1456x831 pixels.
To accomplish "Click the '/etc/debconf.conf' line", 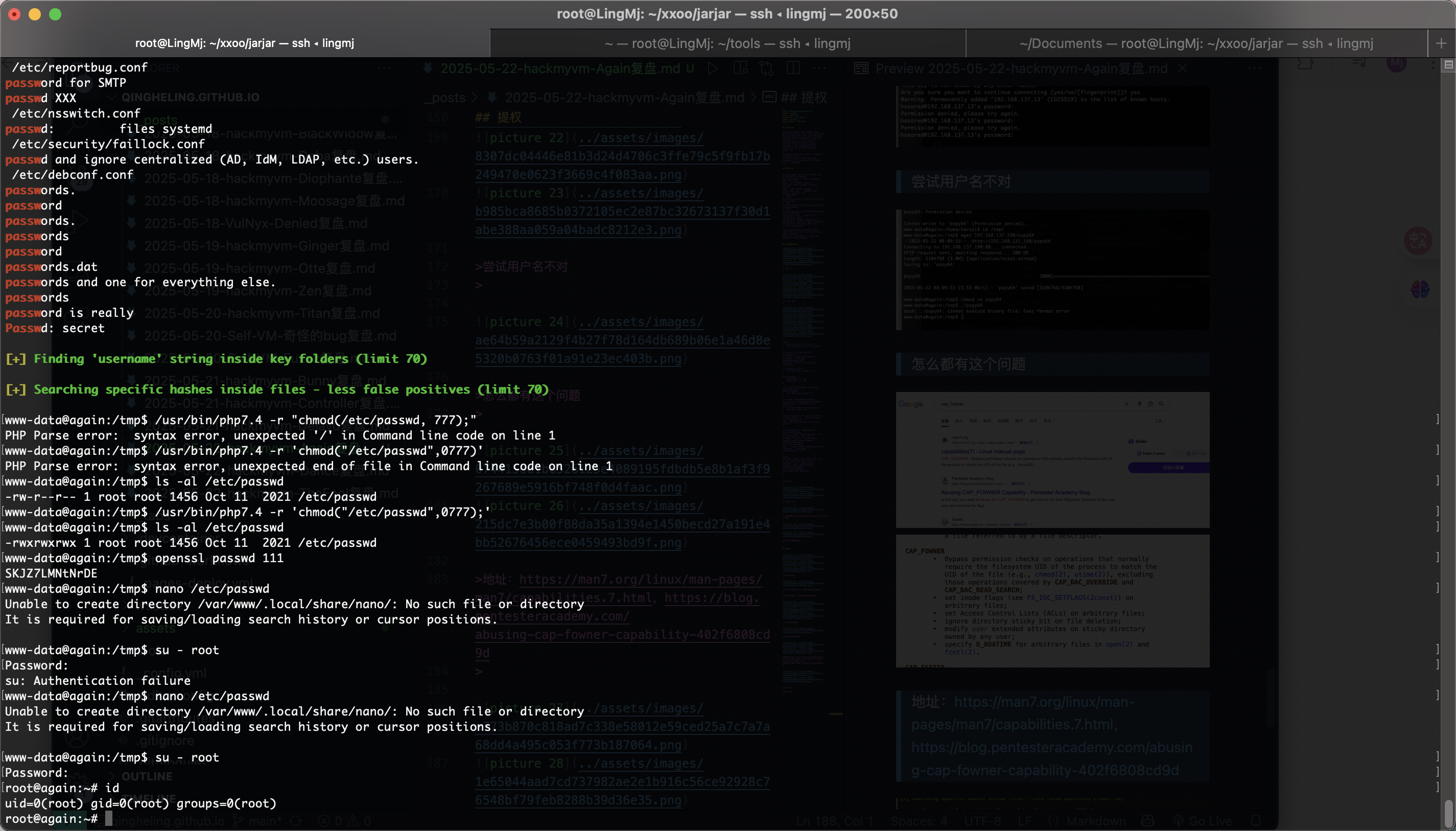I will pyautogui.click(x=73, y=175).
